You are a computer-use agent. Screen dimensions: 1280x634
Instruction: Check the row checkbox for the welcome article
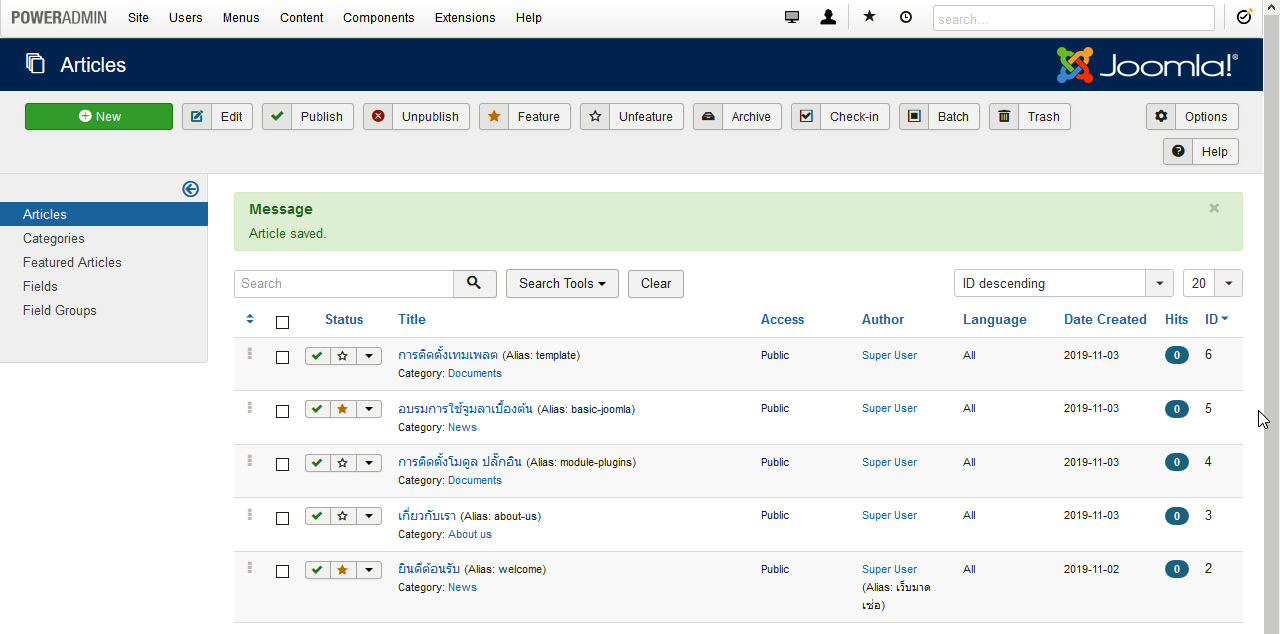tap(282, 570)
